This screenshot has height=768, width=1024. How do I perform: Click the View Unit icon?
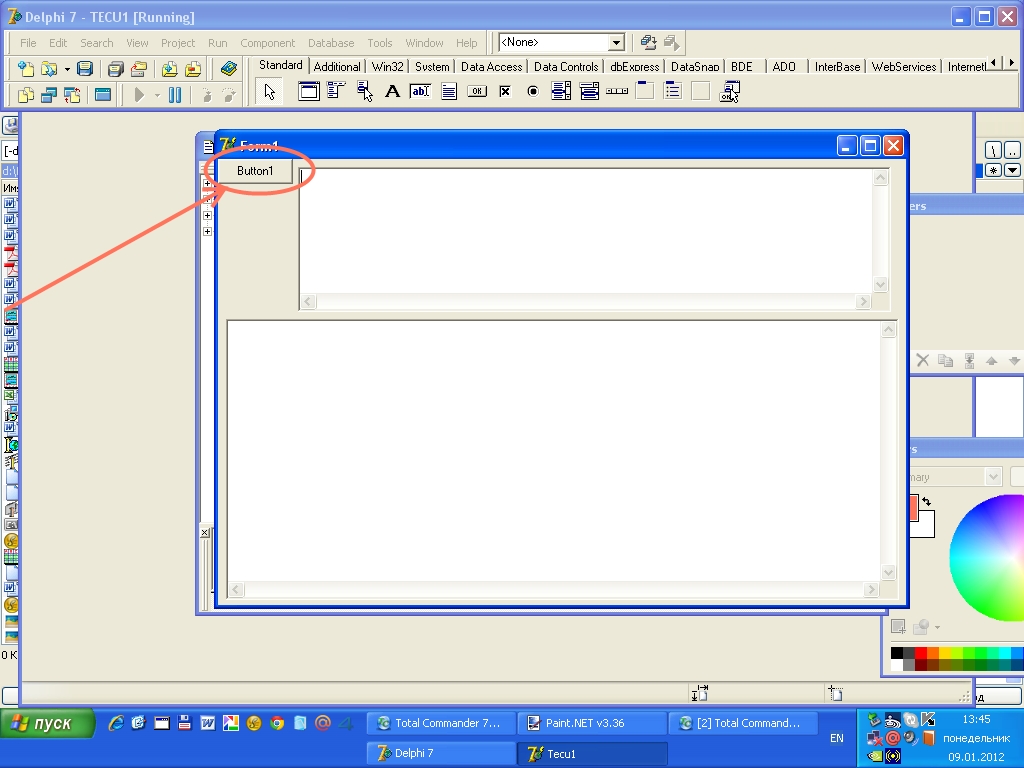(x=25, y=95)
